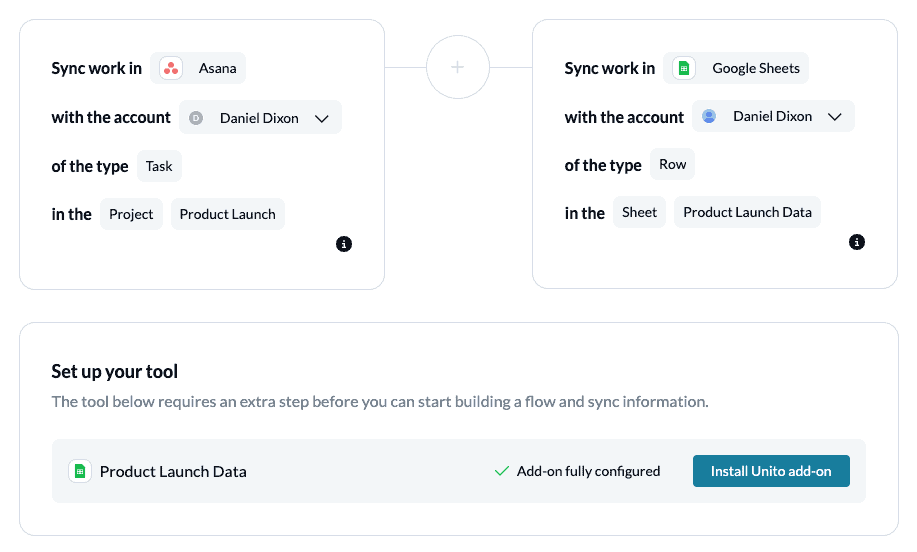The image size is (917, 552).
Task: Click the blue avatar beside Google Sheets account
Action: click(709, 116)
